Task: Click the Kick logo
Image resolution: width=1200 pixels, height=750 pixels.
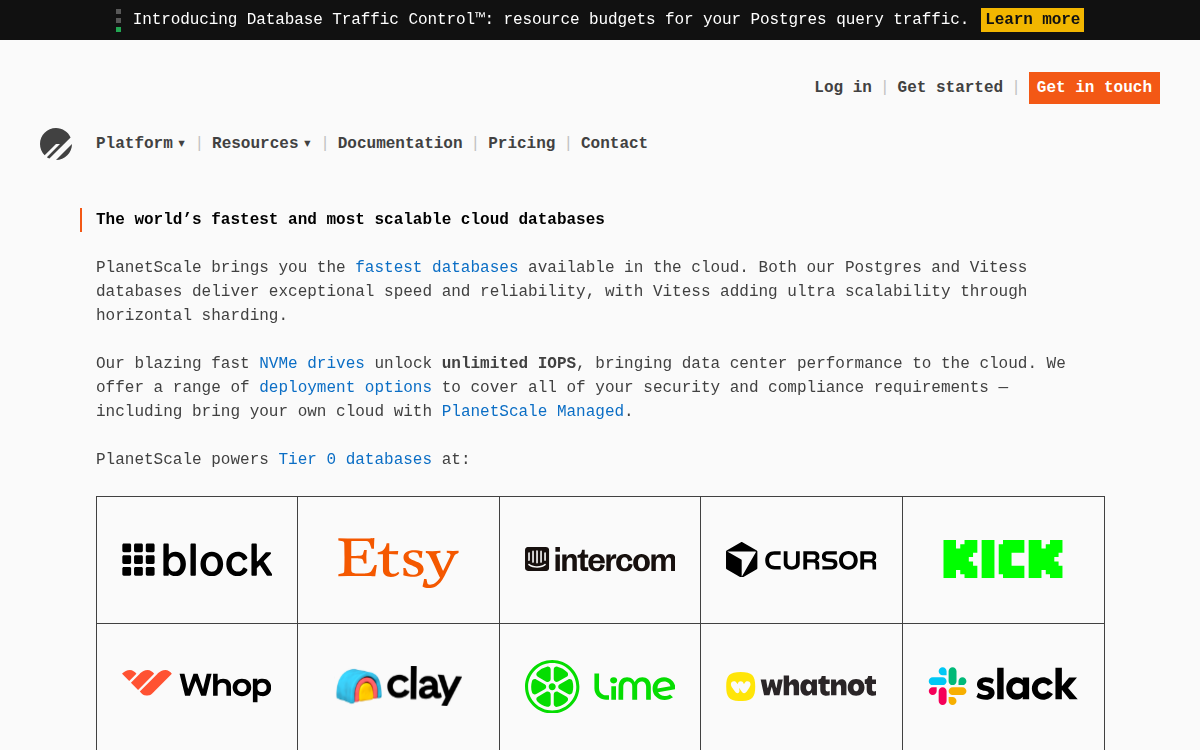Action: 1003,559
